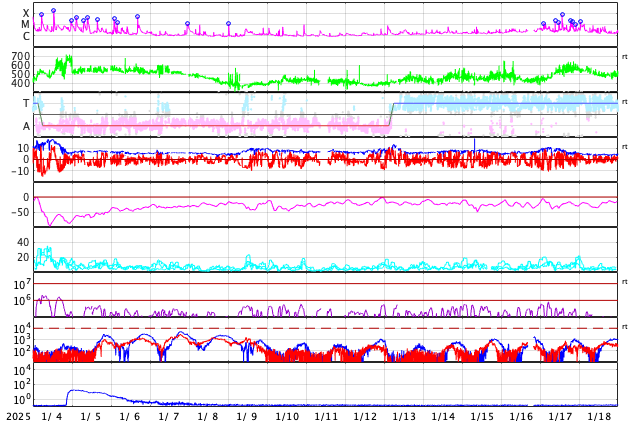Select the 1/10 date label
Viewport: 634px width, 424px height.
coord(287,416)
